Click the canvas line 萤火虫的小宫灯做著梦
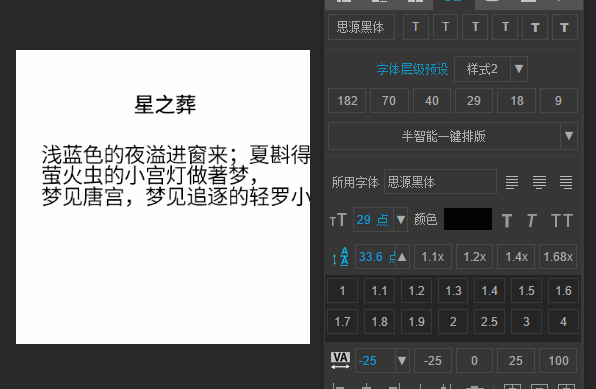Viewport: 596px width, 389px height. 150,175
